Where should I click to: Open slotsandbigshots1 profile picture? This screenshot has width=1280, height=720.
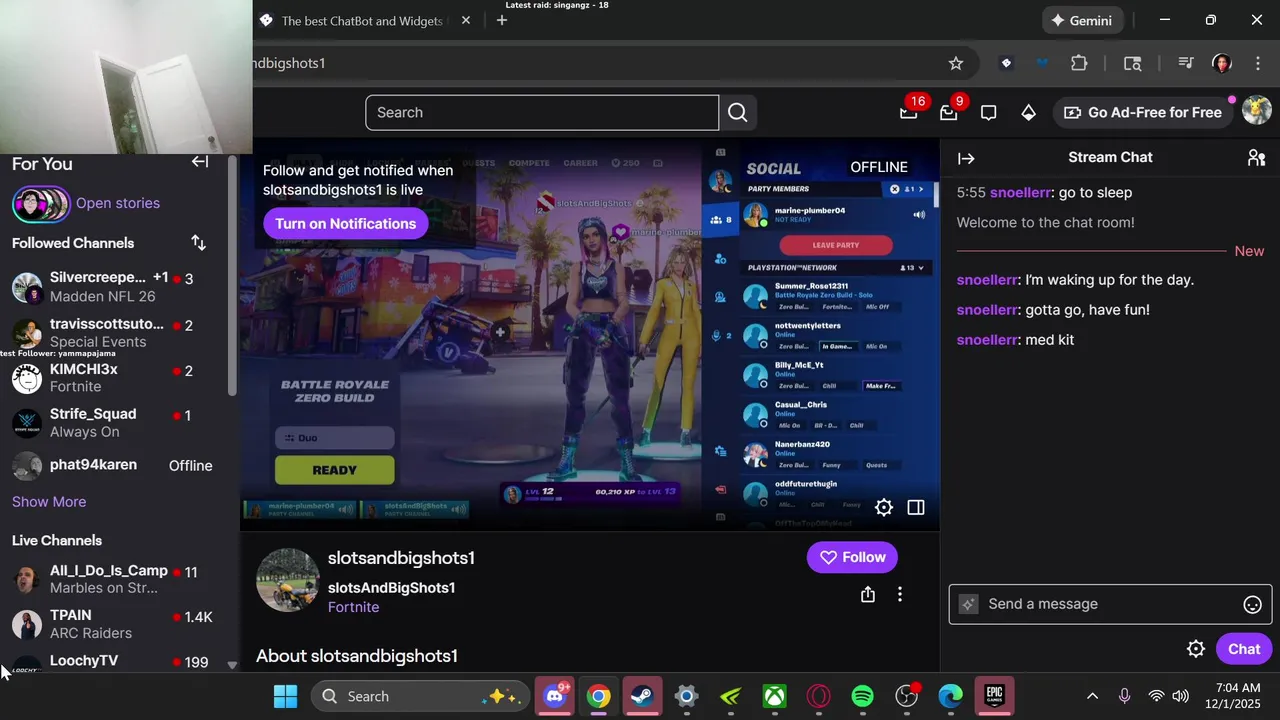pos(288,579)
